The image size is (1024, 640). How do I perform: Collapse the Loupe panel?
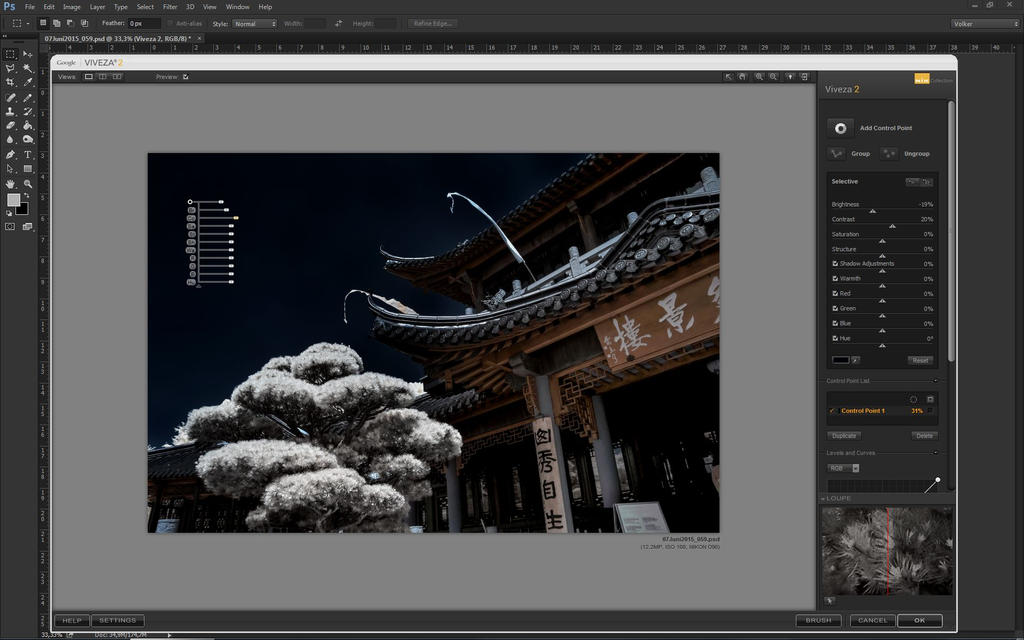823,497
